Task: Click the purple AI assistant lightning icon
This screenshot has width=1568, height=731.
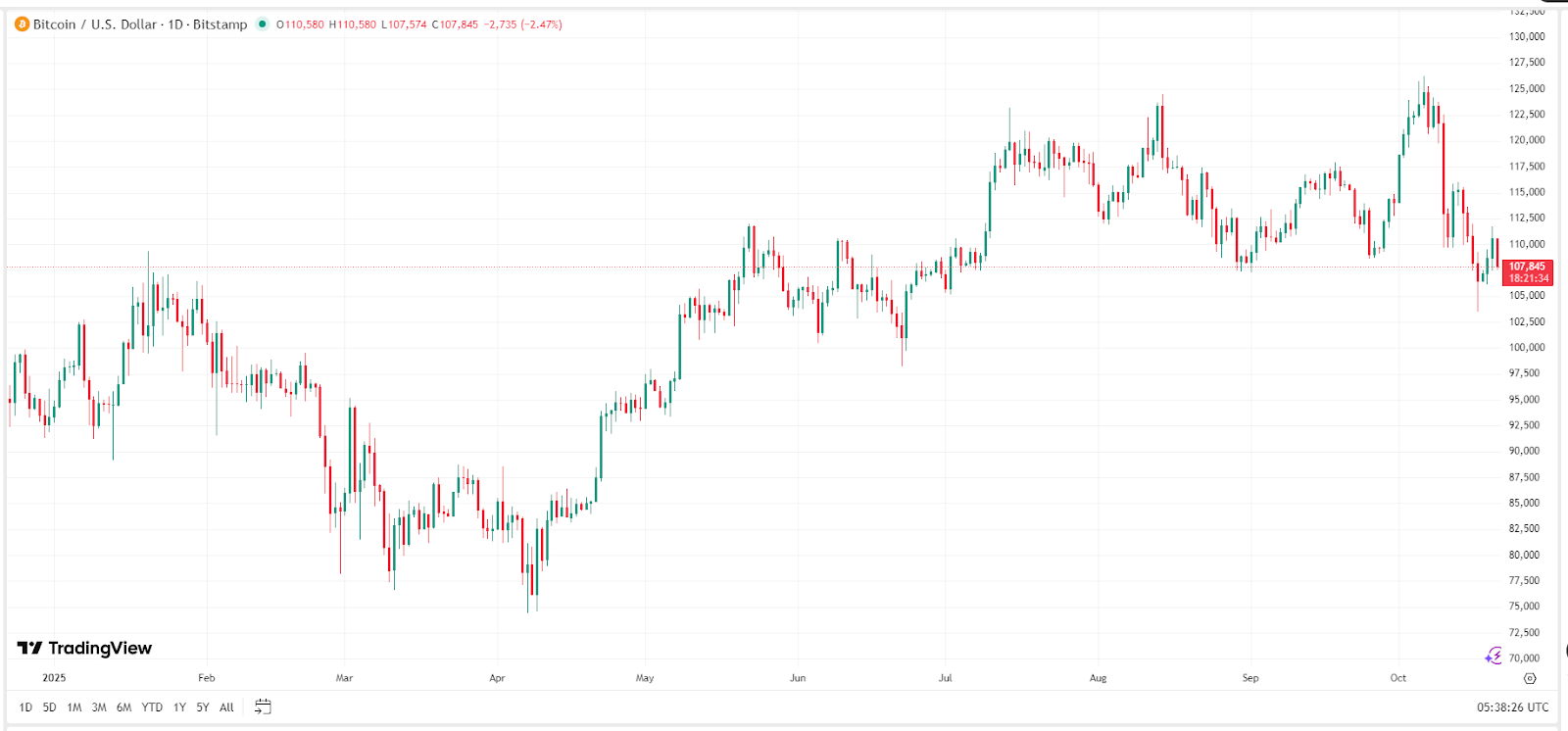Action: click(x=1494, y=655)
